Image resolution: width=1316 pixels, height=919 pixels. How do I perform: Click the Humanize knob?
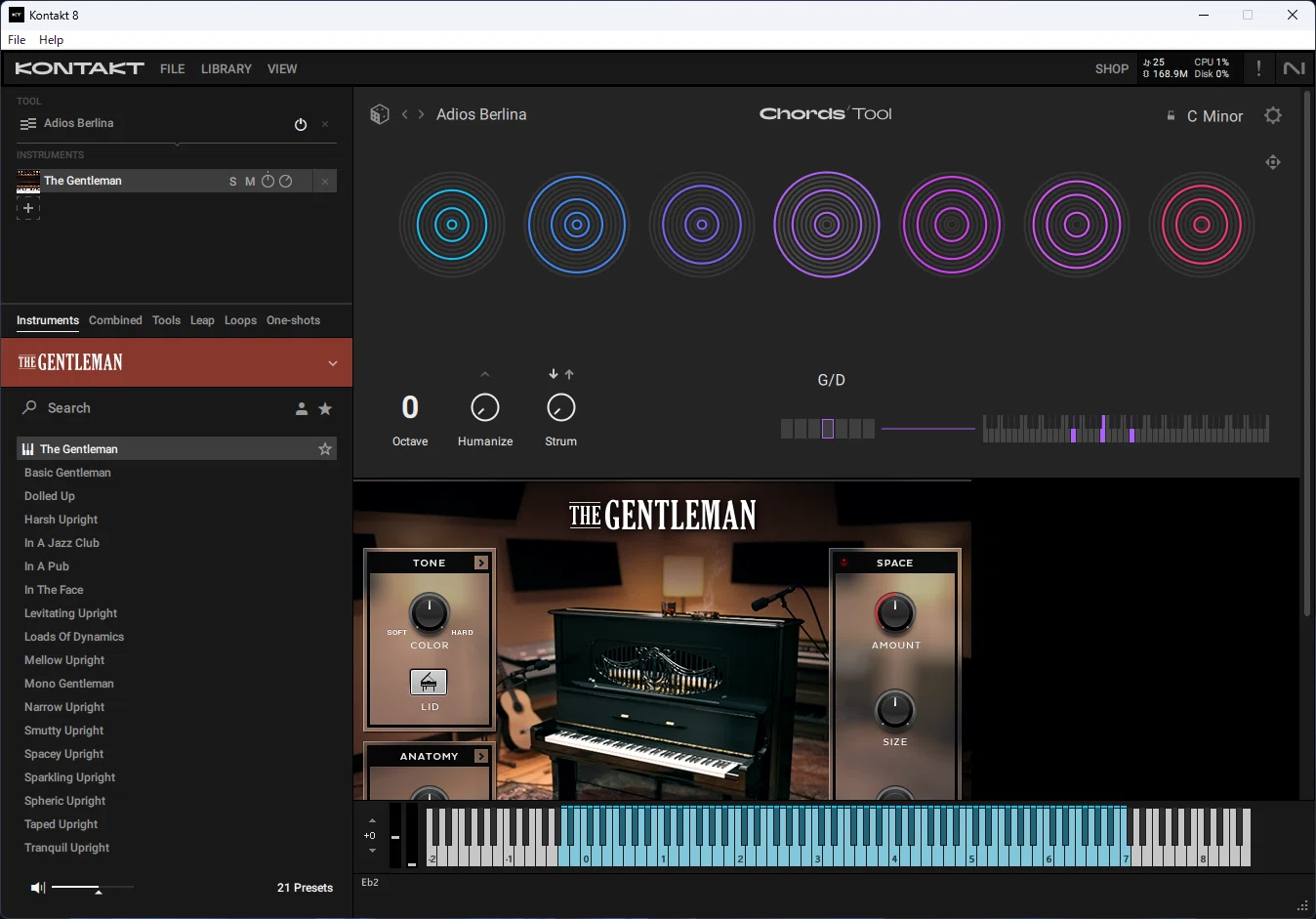click(485, 407)
